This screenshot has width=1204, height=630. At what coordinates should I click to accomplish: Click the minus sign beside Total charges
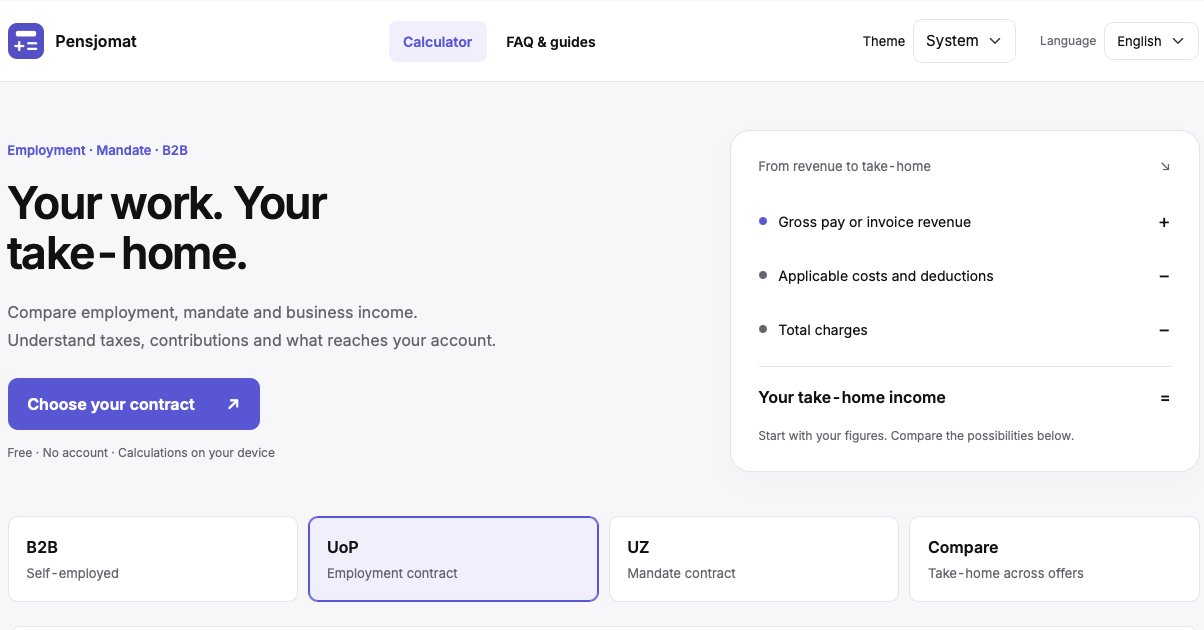coord(1164,330)
